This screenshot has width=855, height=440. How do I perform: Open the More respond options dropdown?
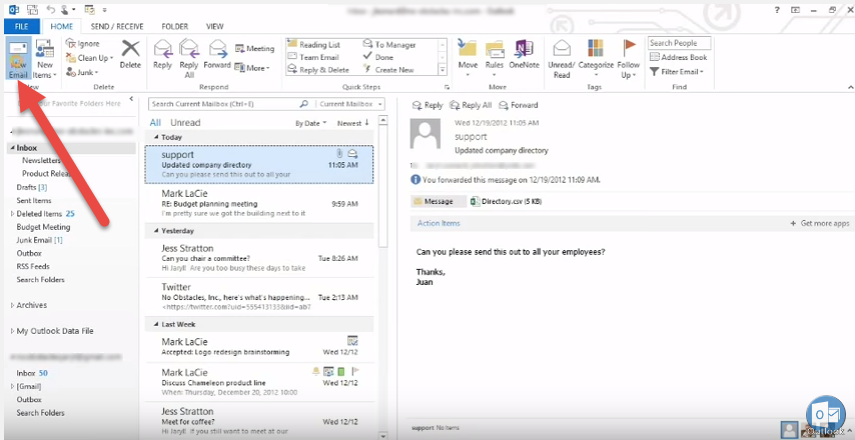click(x=252, y=68)
